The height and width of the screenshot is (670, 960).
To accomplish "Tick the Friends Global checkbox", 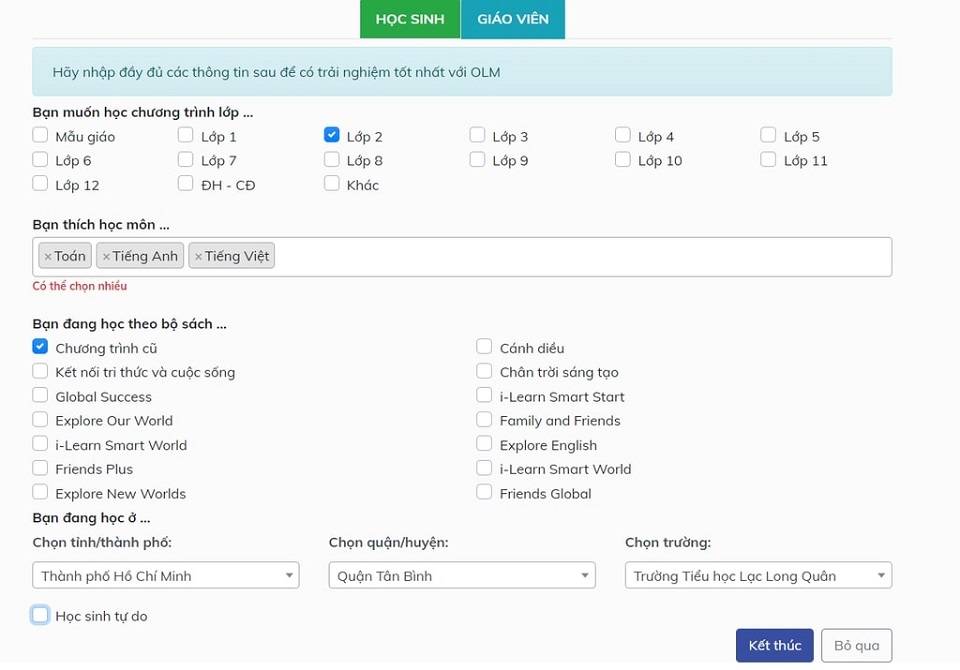I will [484, 492].
